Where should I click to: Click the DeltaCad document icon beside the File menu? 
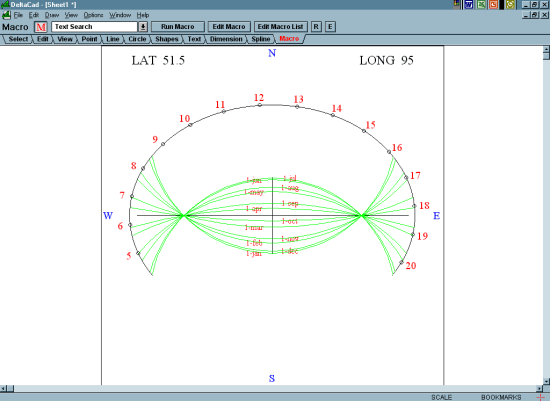[x=6, y=15]
